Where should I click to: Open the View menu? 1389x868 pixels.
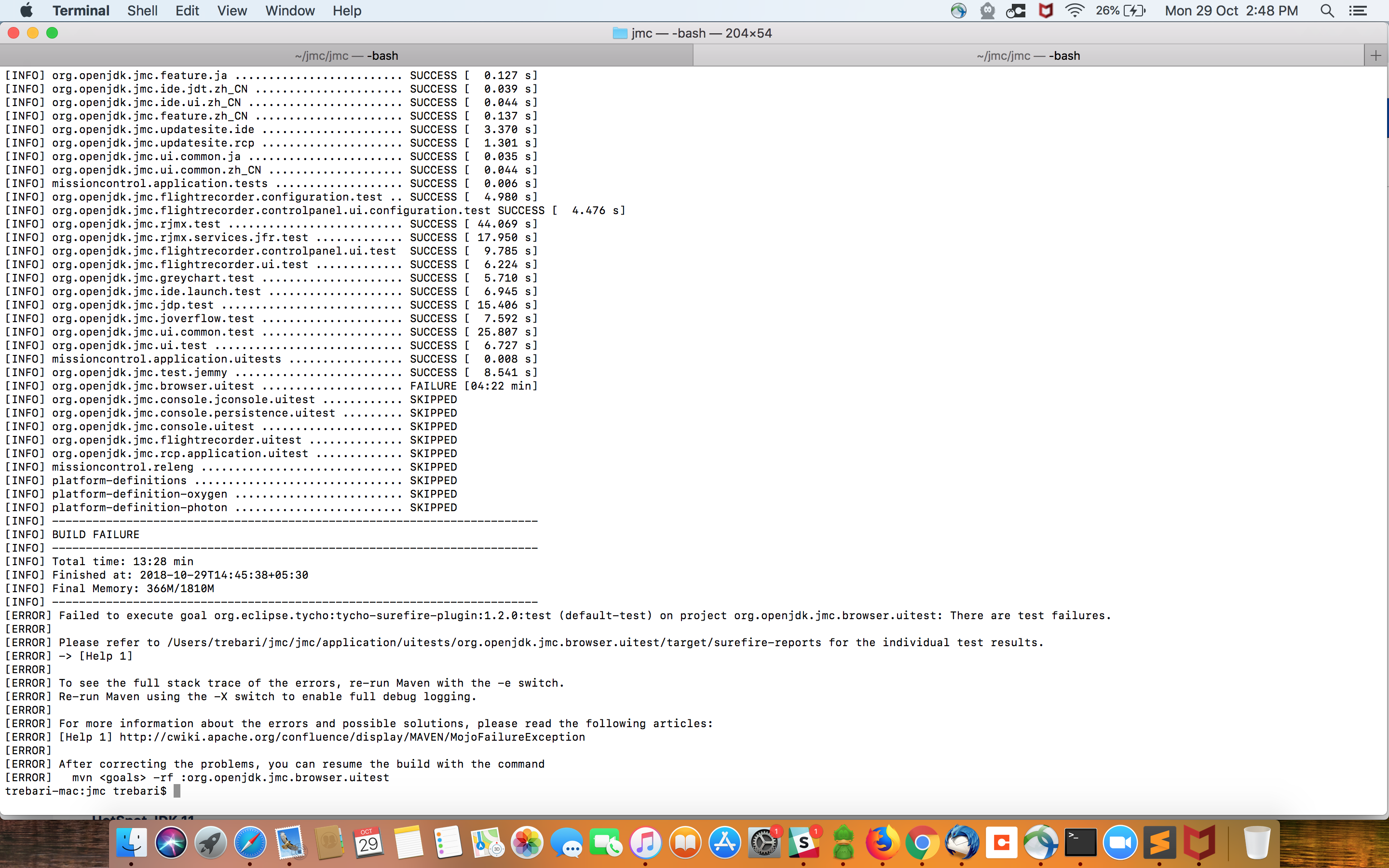coord(232,11)
